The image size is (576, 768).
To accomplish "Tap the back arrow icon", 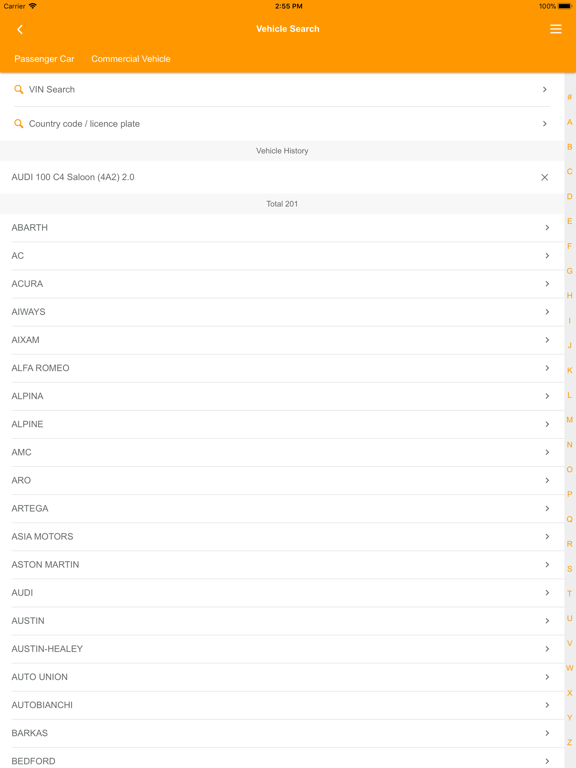I will (20, 29).
